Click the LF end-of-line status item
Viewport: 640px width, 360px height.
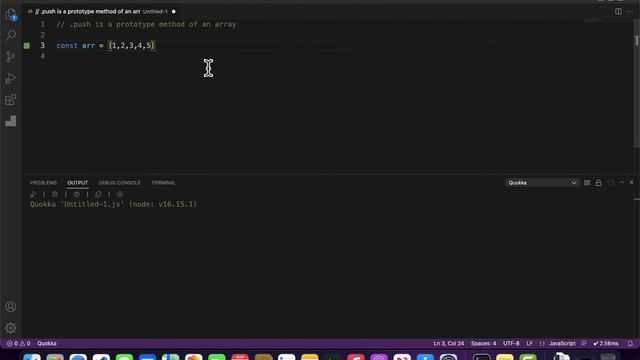529,344
